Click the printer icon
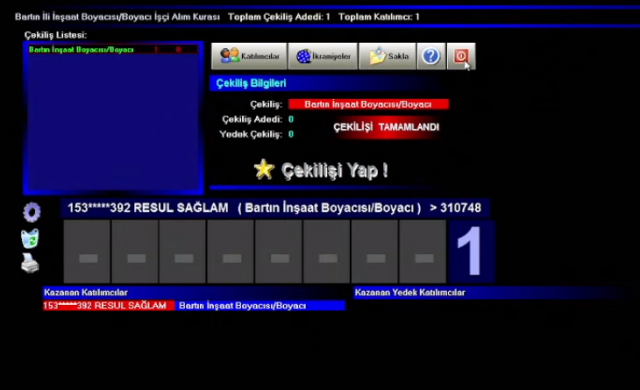The width and height of the screenshot is (640, 390). (30, 264)
